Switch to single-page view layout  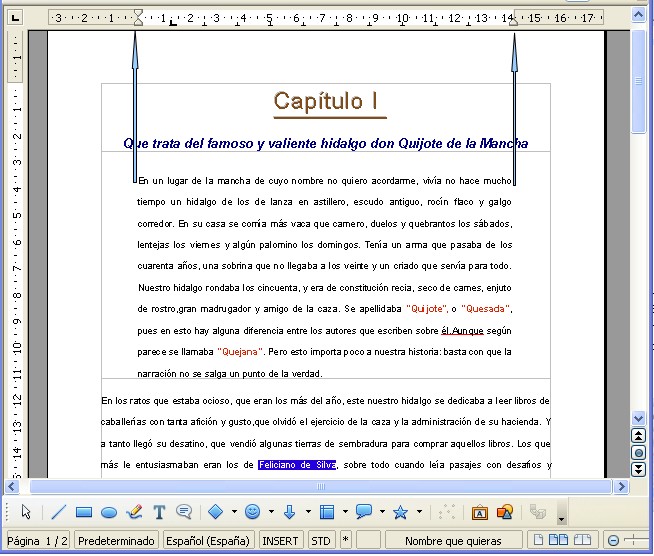coord(538,540)
